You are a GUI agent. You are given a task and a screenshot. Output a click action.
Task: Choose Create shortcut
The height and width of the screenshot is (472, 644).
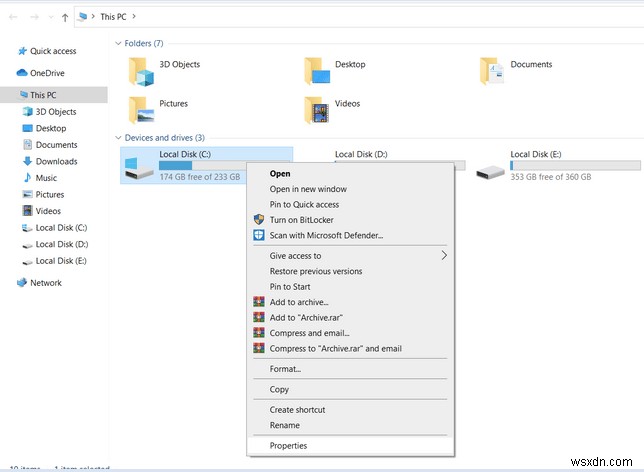350,410
